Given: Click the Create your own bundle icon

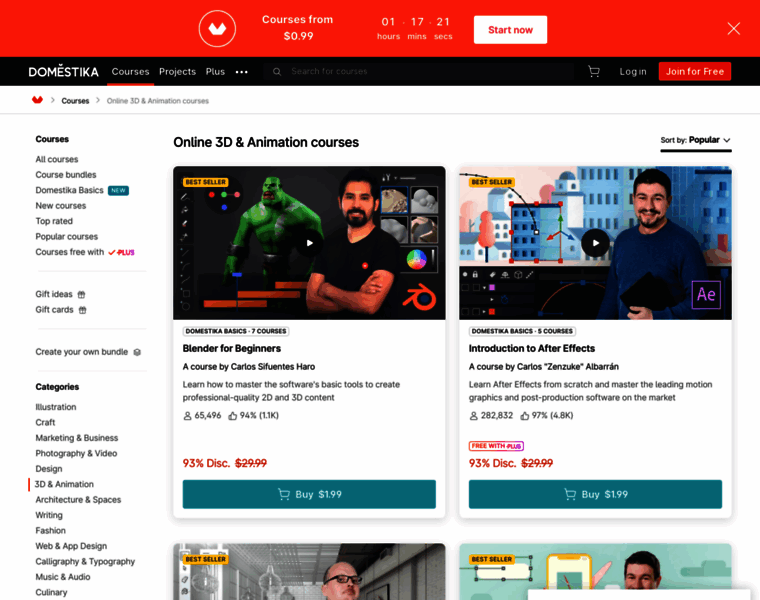Looking at the screenshot, I should pos(137,352).
